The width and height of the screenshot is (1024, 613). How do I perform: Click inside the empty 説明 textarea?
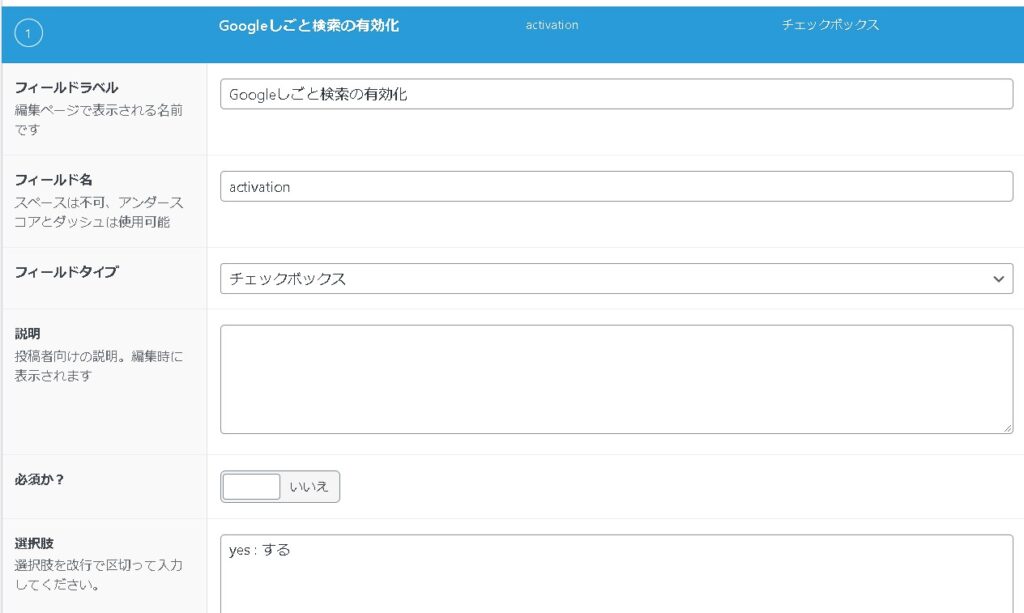pyautogui.click(x=616, y=379)
